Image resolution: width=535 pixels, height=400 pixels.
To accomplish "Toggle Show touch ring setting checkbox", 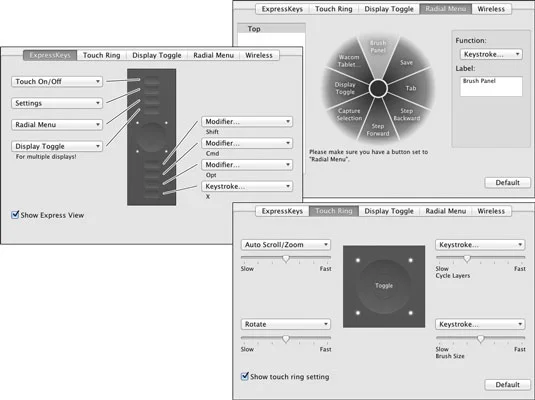I will pyautogui.click(x=245, y=376).
